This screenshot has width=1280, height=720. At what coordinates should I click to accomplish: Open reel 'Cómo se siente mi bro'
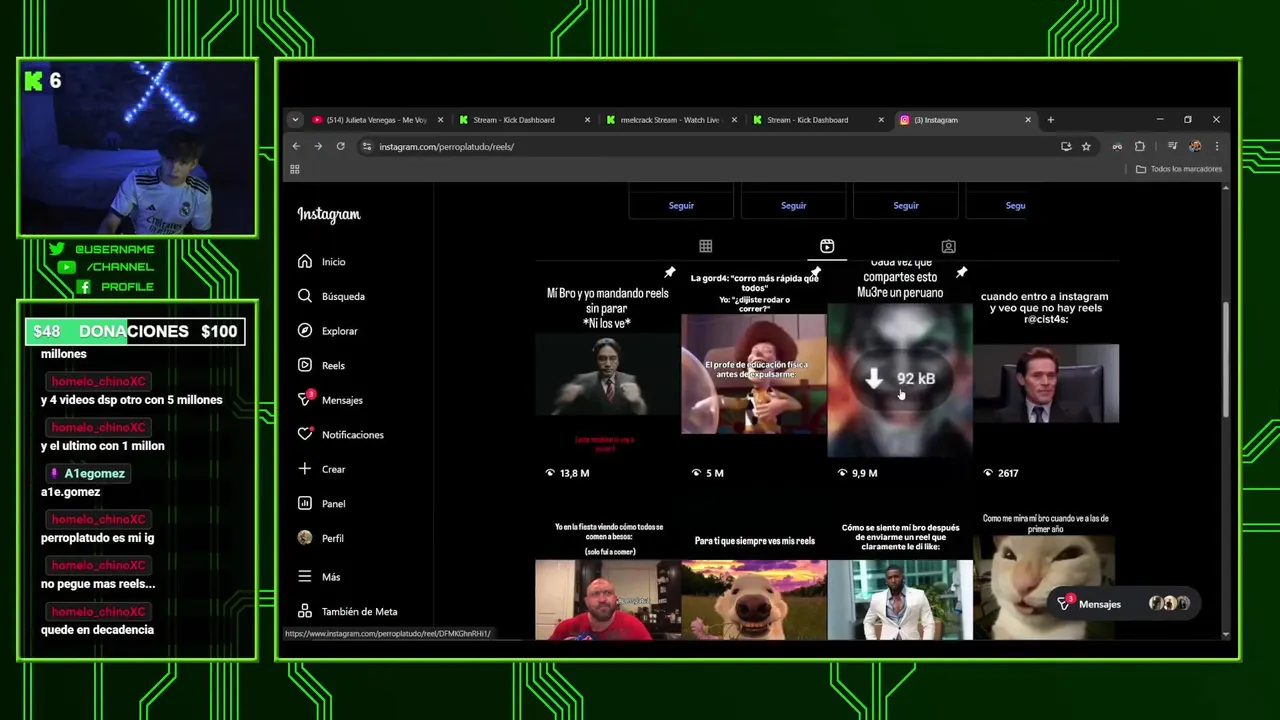[x=900, y=576]
